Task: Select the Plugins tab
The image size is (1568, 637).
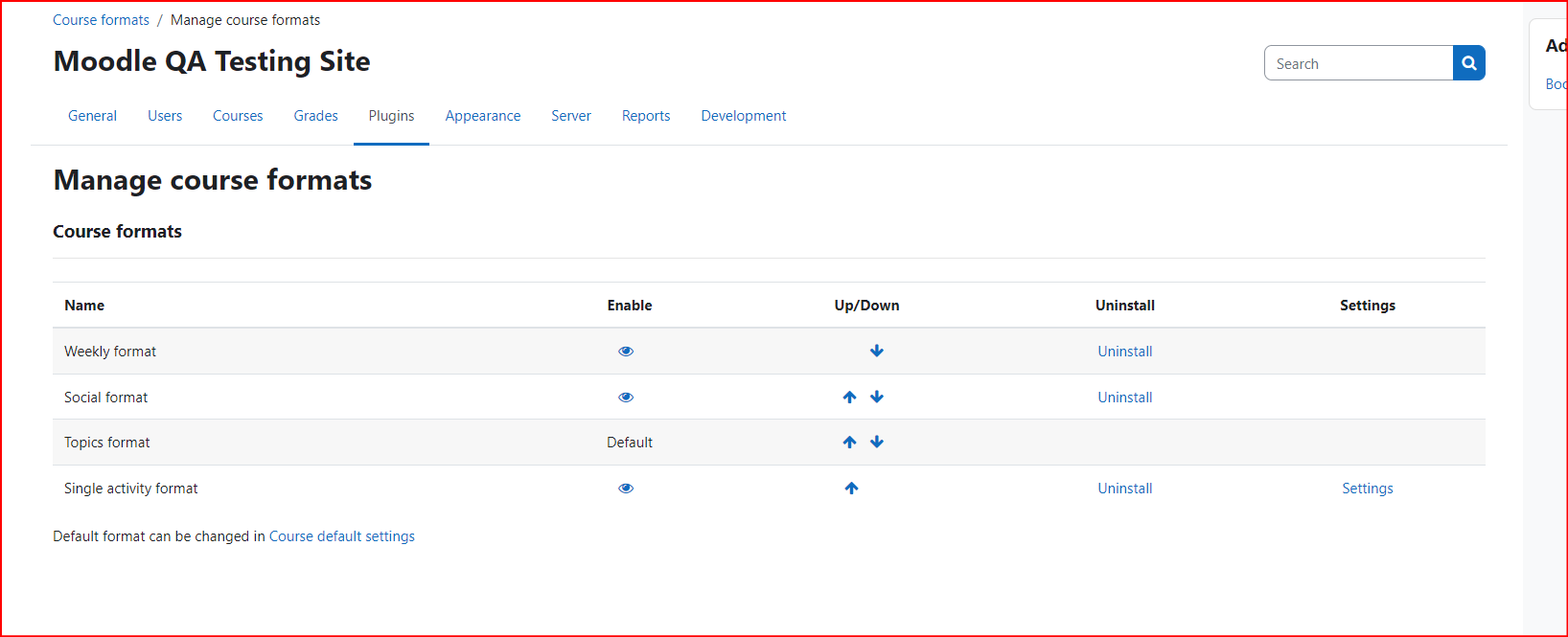Action: click(391, 116)
